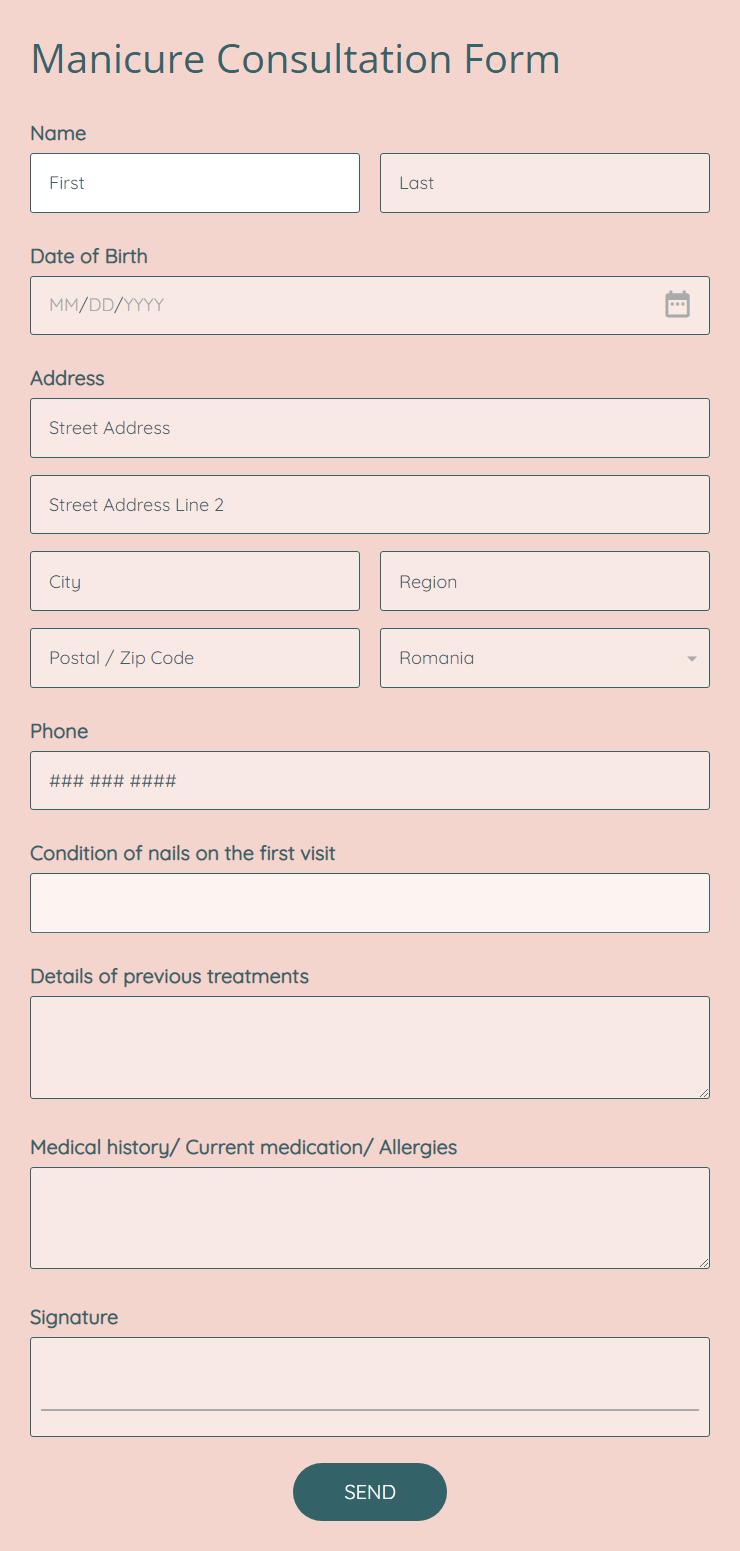The width and height of the screenshot is (740, 1551).
Task: Click the Phone number input field
Action: point(370,780)
